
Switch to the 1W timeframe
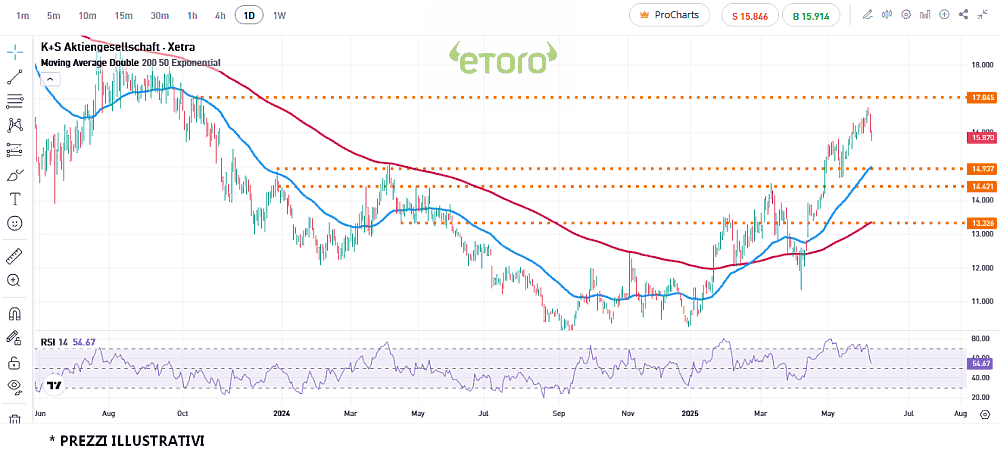pos(279,15)
